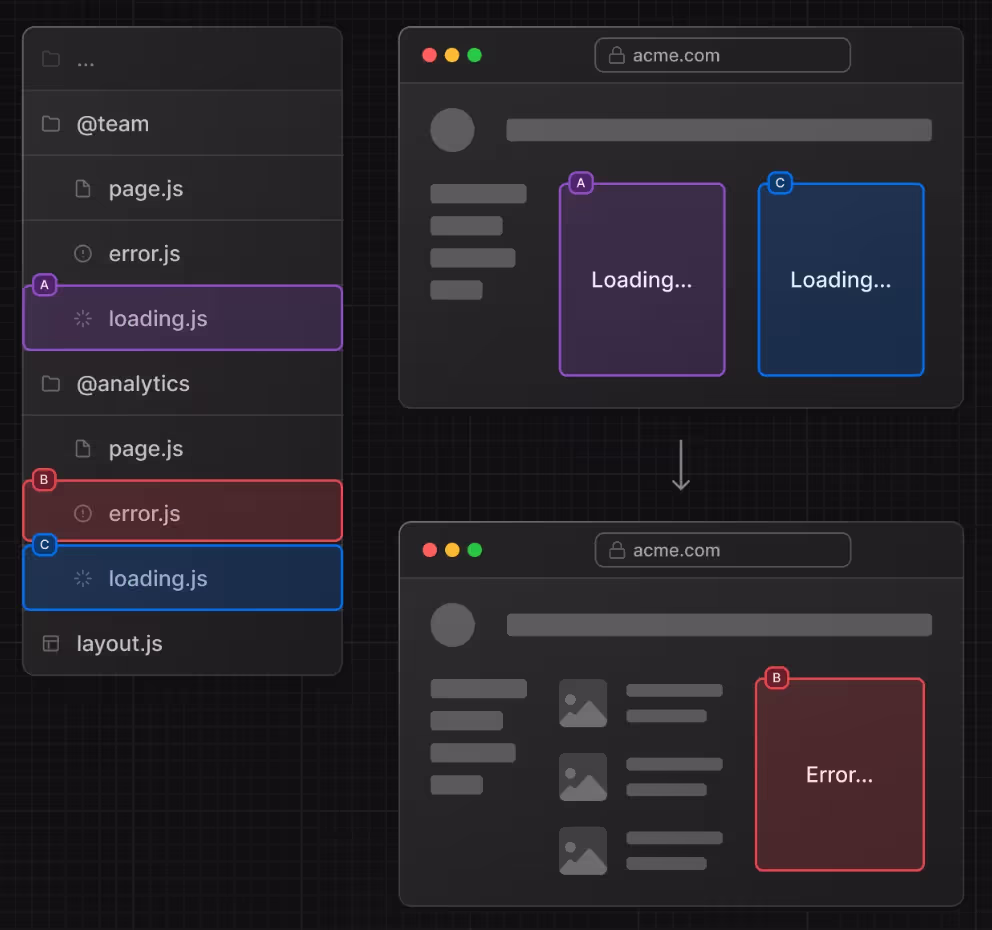This screenshot has width=992, height=930.
Task: Click the green maximize dot in top browser
Action: [474, 55]
